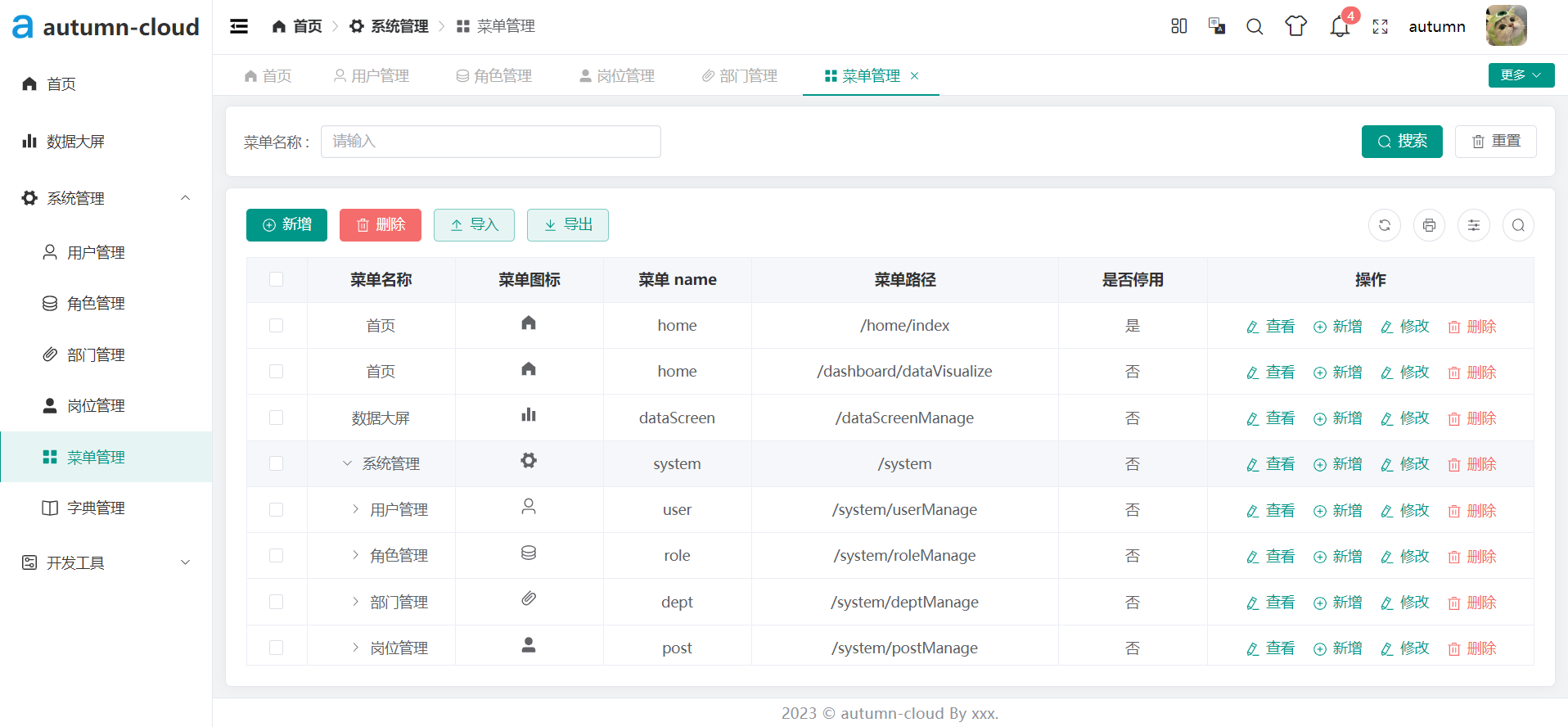Check the 系统管理 row checkbox
This screenshot has height=727, width=1568.
pos(277,463)
